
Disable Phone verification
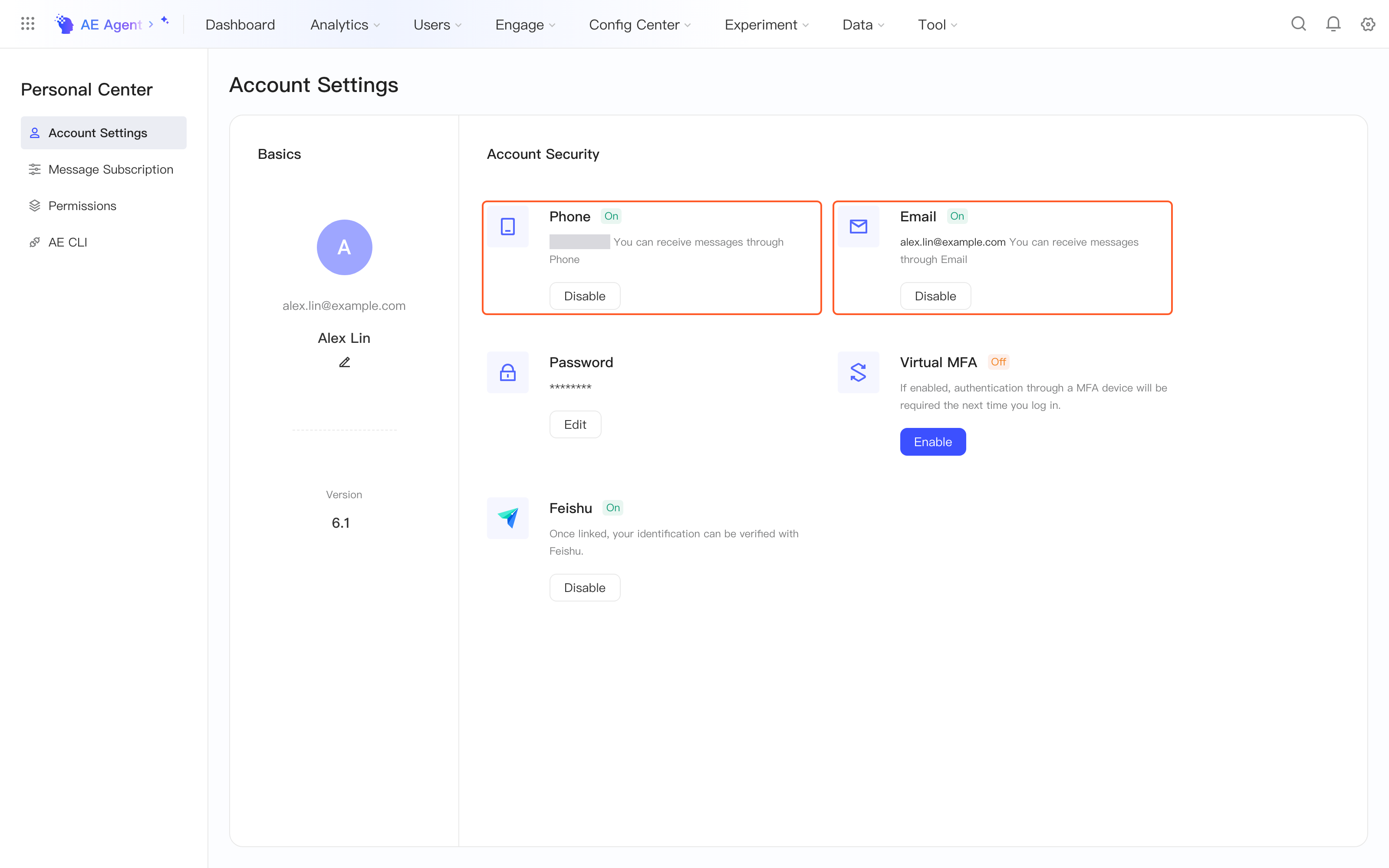[x=584, y=296]
